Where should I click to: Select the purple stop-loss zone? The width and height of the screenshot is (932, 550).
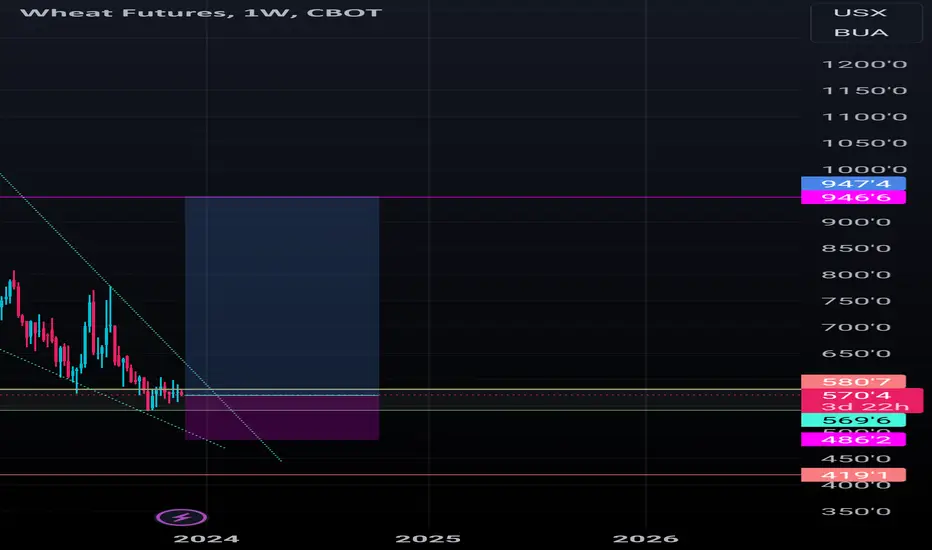[282, 418]
